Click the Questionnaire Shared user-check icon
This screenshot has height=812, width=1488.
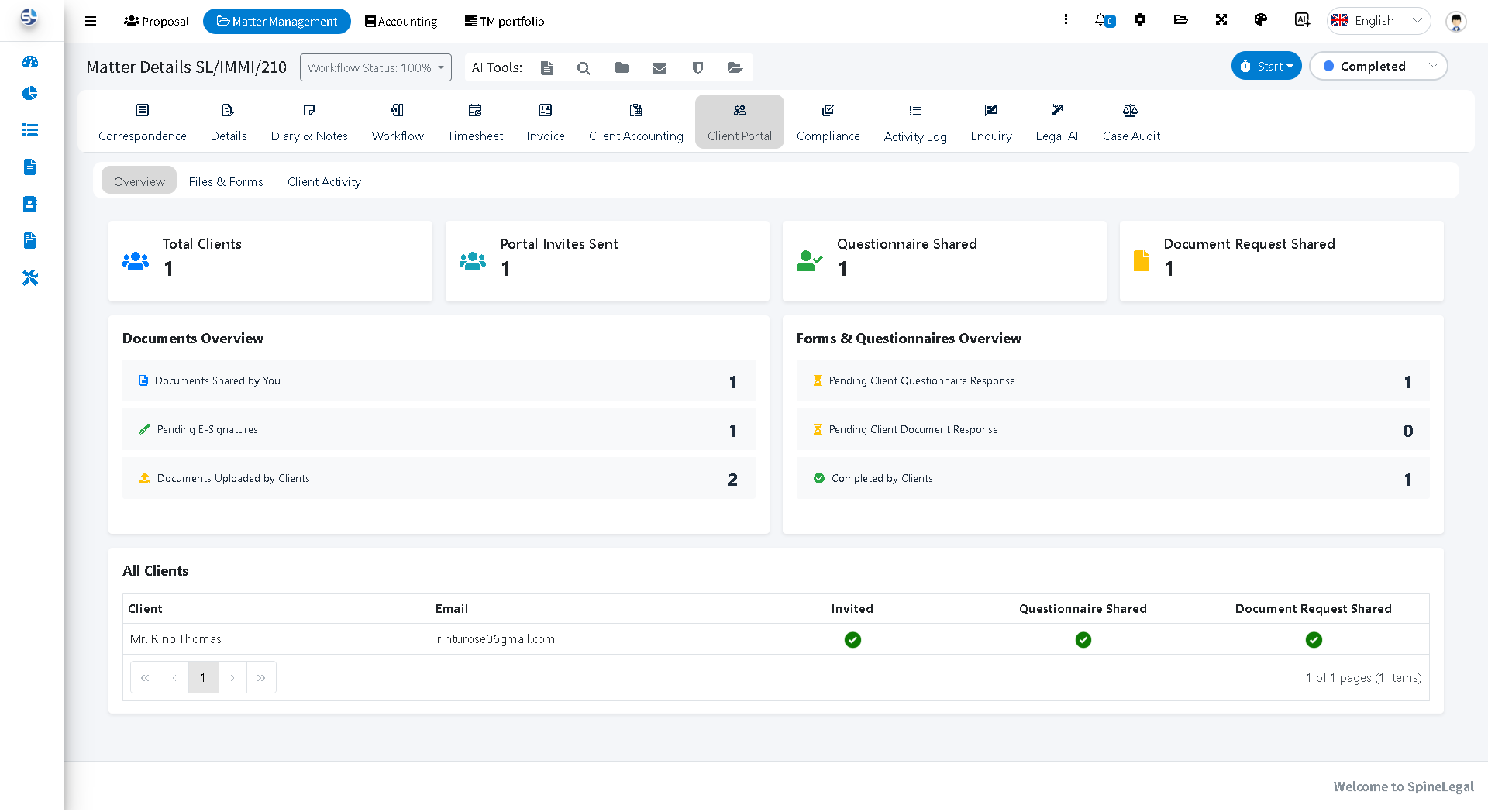point(809,261)
